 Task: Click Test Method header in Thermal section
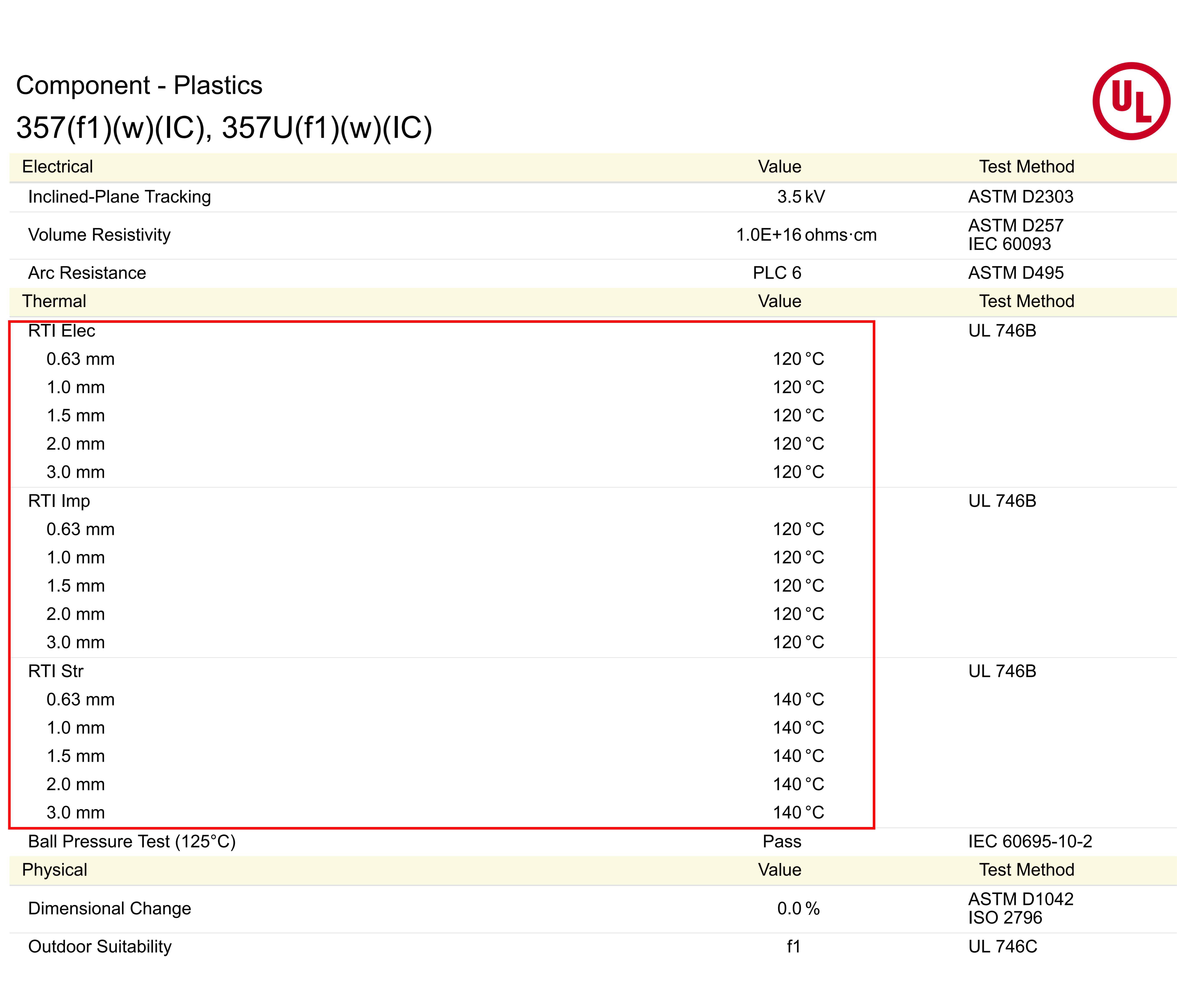click(1027, 301)
